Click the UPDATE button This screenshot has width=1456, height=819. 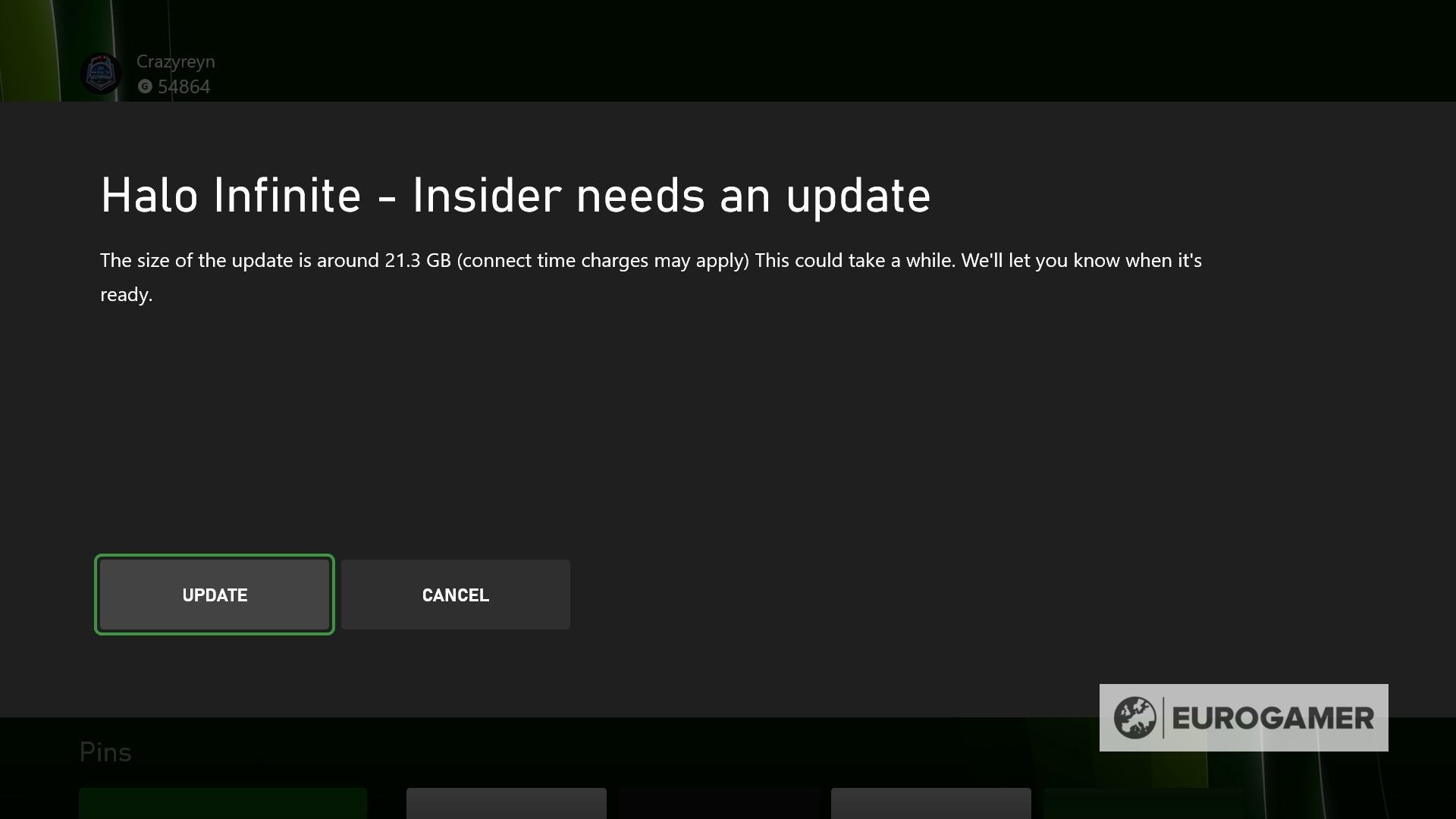[215, 595]
